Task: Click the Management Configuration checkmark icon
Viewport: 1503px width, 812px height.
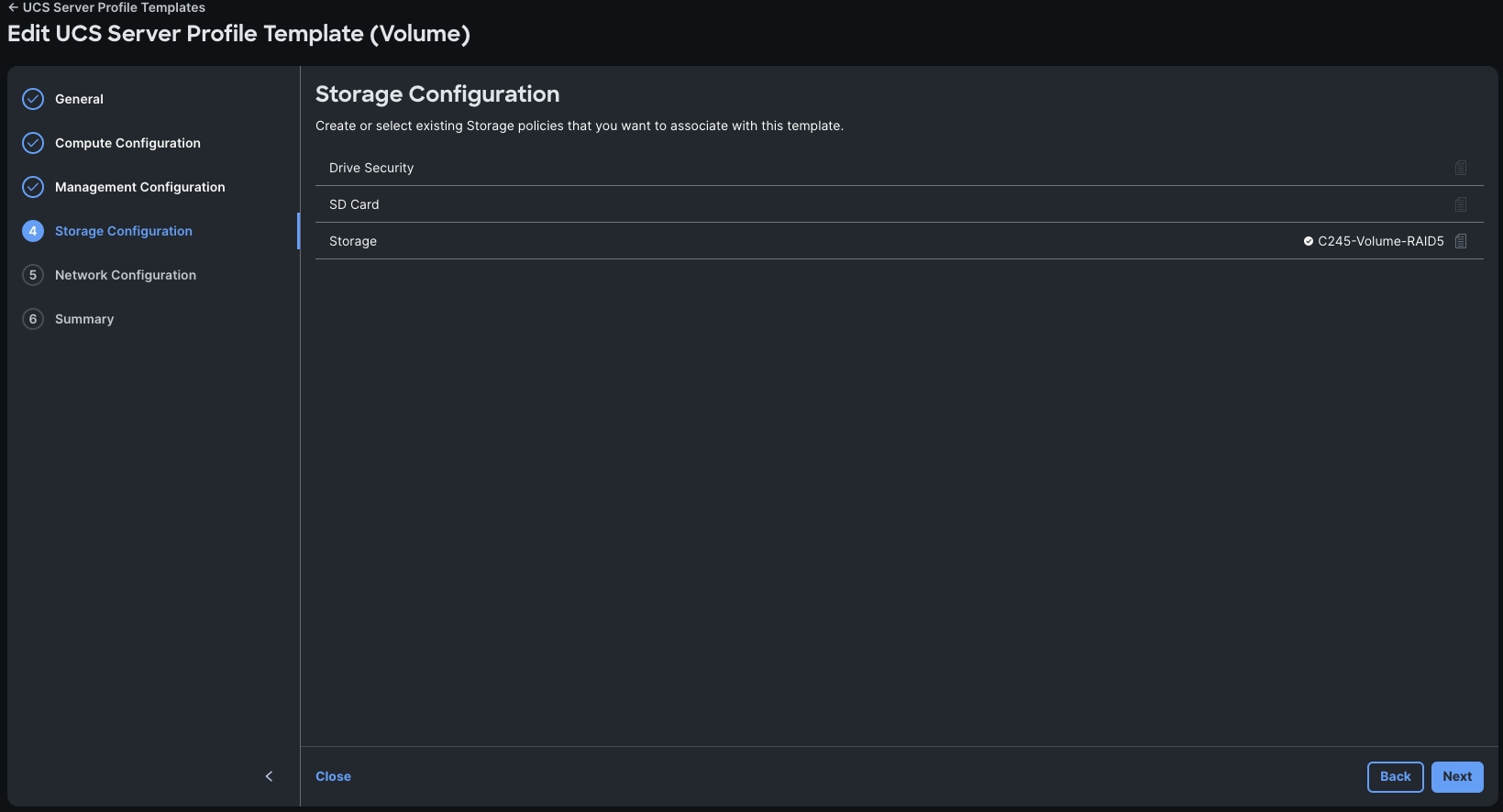Action: (33, 187)
